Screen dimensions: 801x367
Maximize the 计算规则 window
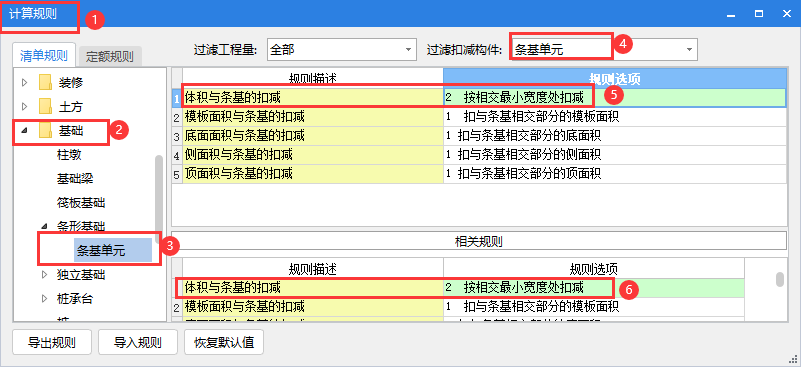759,14
